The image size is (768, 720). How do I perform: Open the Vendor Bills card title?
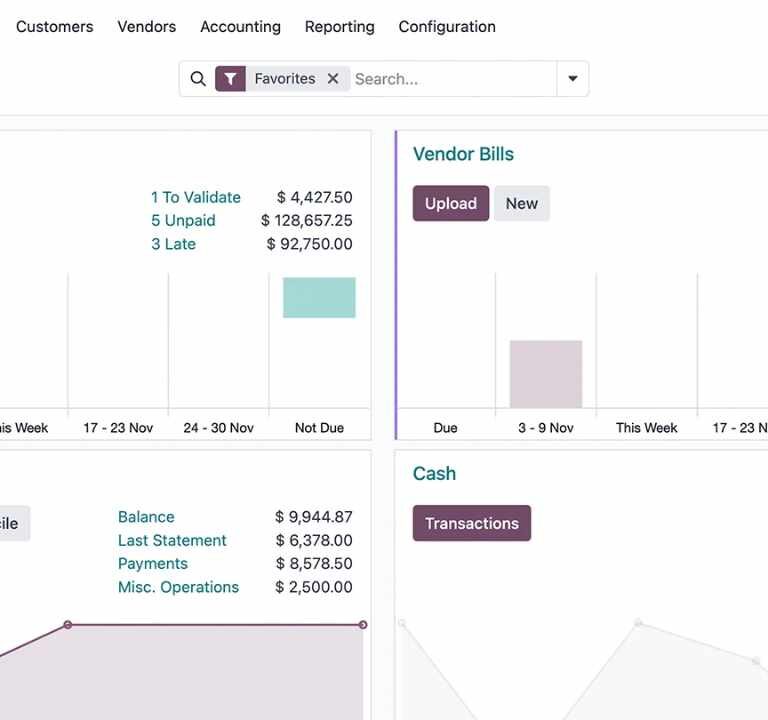[463, 154]
